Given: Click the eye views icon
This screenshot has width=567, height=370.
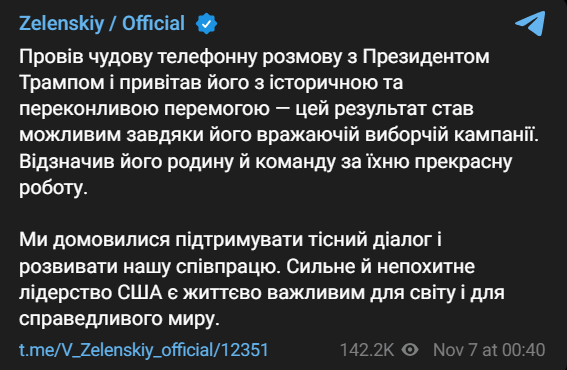Looking at the screenshot, I should point(410,350).
